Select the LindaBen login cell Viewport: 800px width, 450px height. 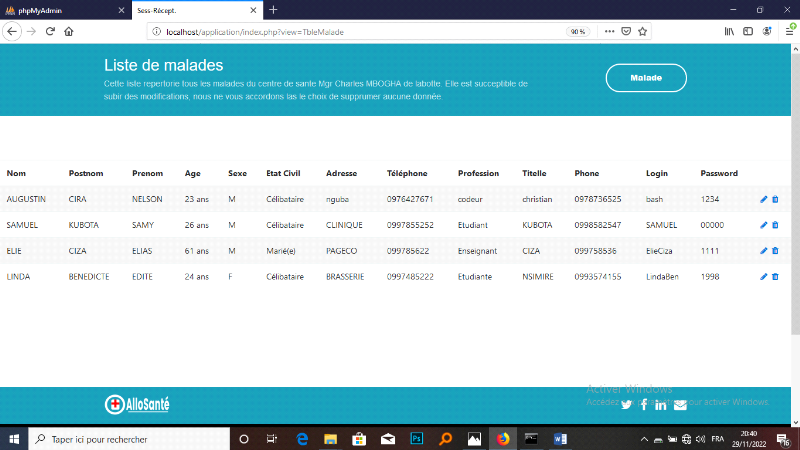pos(662,277)
